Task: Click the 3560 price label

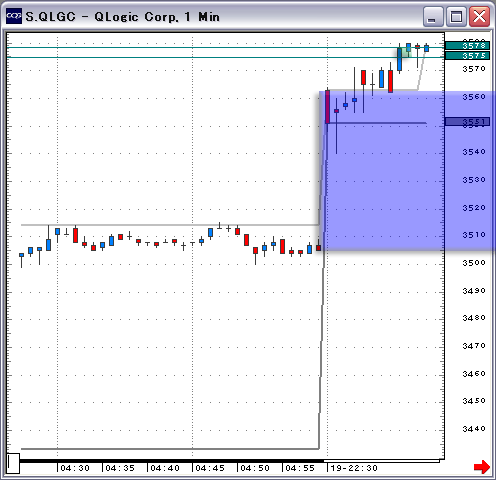Action: click(x=474, y=97)
